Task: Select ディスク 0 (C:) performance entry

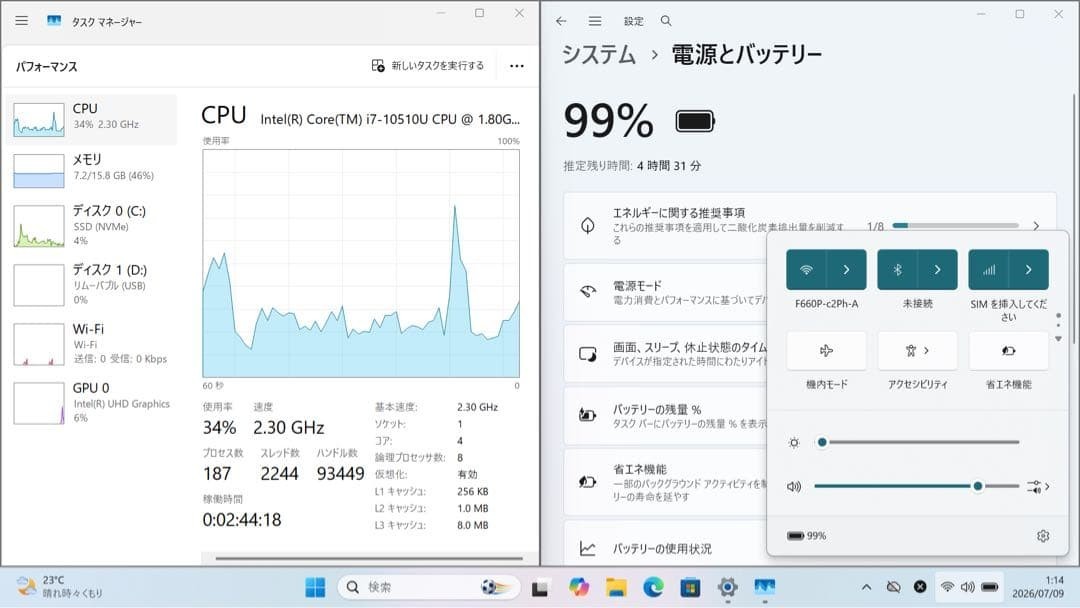Action: pyautogui.click(x=92, y=225)
